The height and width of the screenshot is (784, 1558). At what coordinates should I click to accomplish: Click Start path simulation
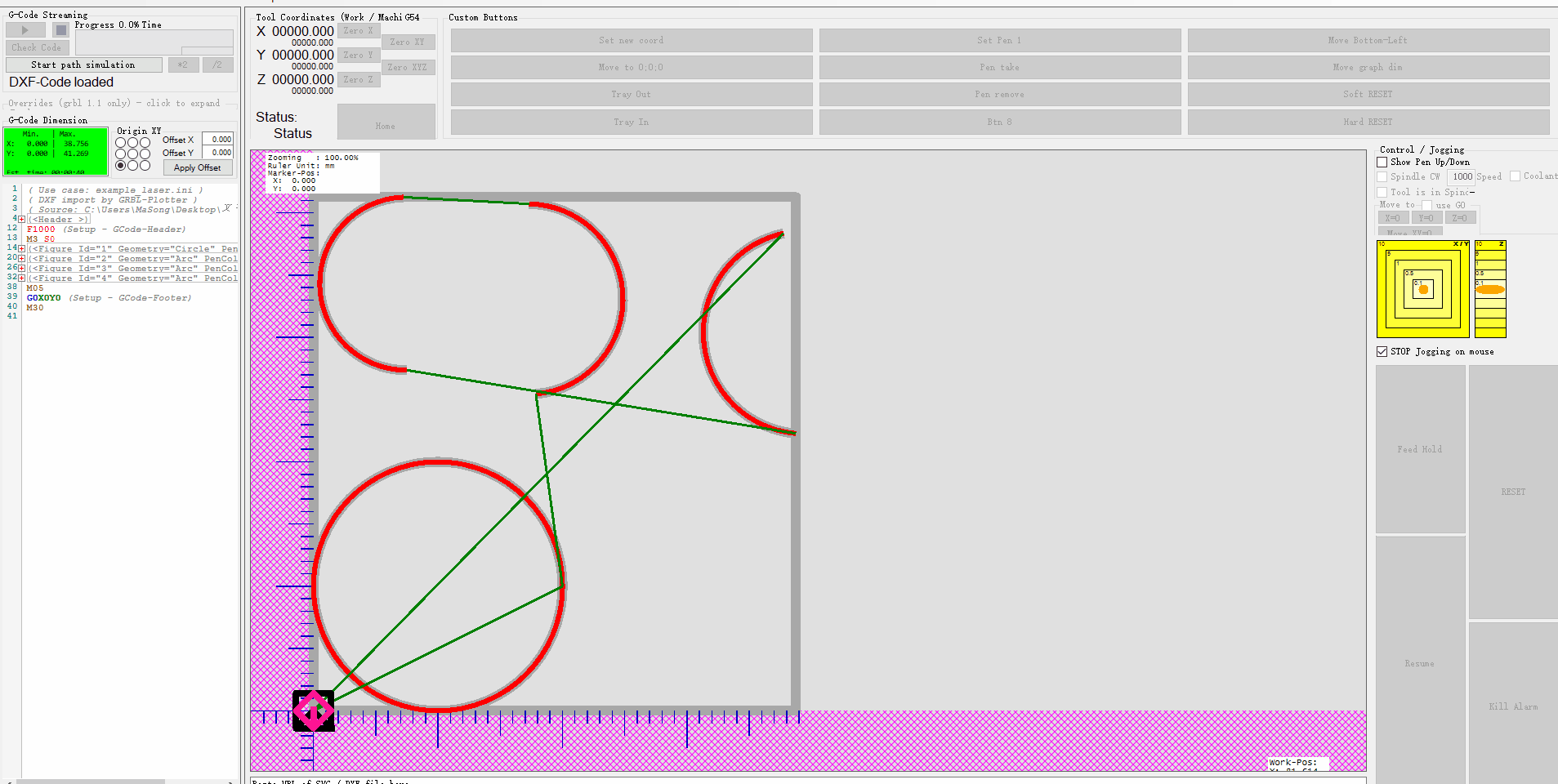click(x=83, y=65)
